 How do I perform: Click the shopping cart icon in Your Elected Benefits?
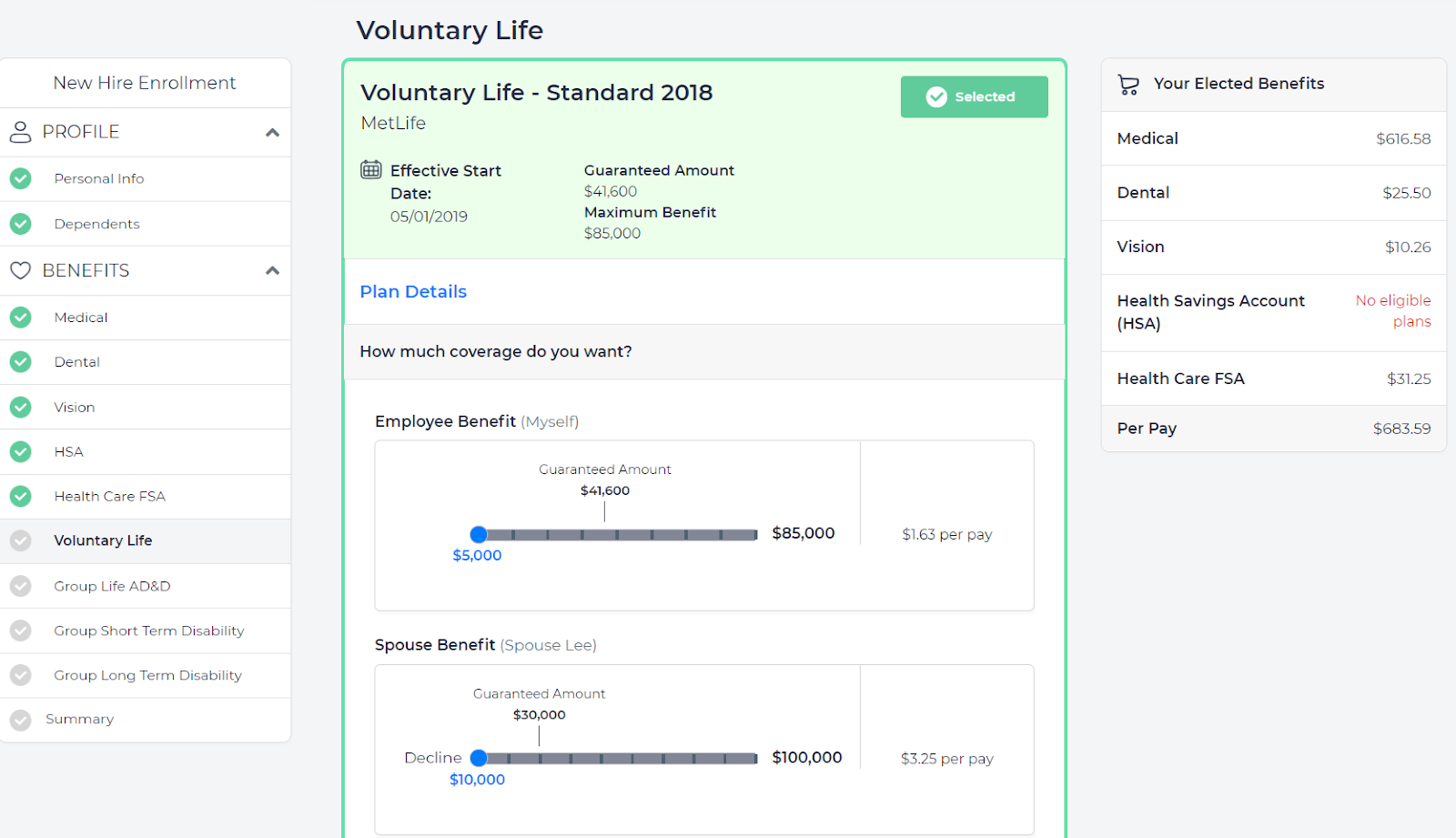click(1128, 83)
